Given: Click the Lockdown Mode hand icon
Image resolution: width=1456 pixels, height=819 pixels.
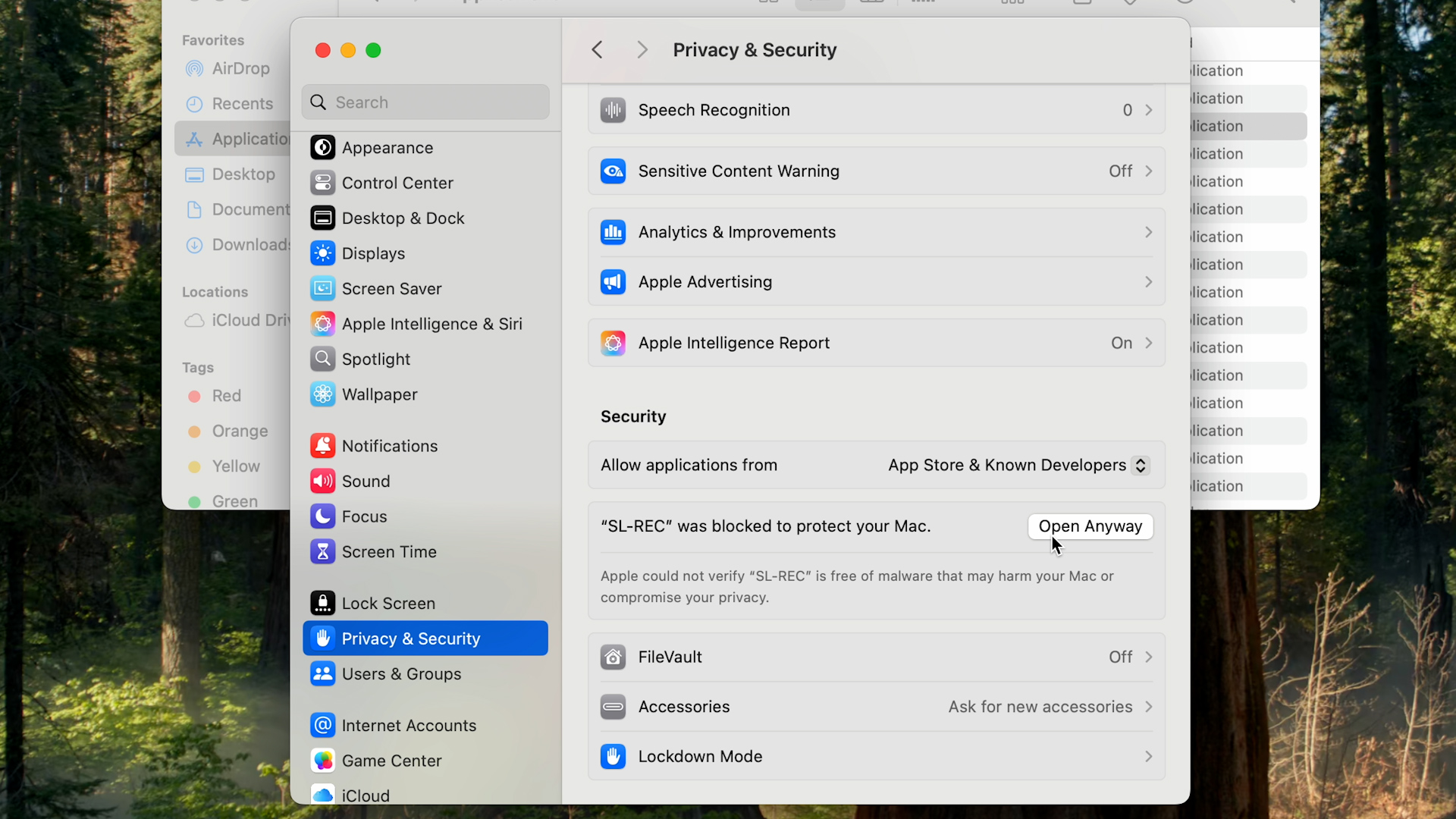Looking at the screenshot, I should (x=613, y=756).
